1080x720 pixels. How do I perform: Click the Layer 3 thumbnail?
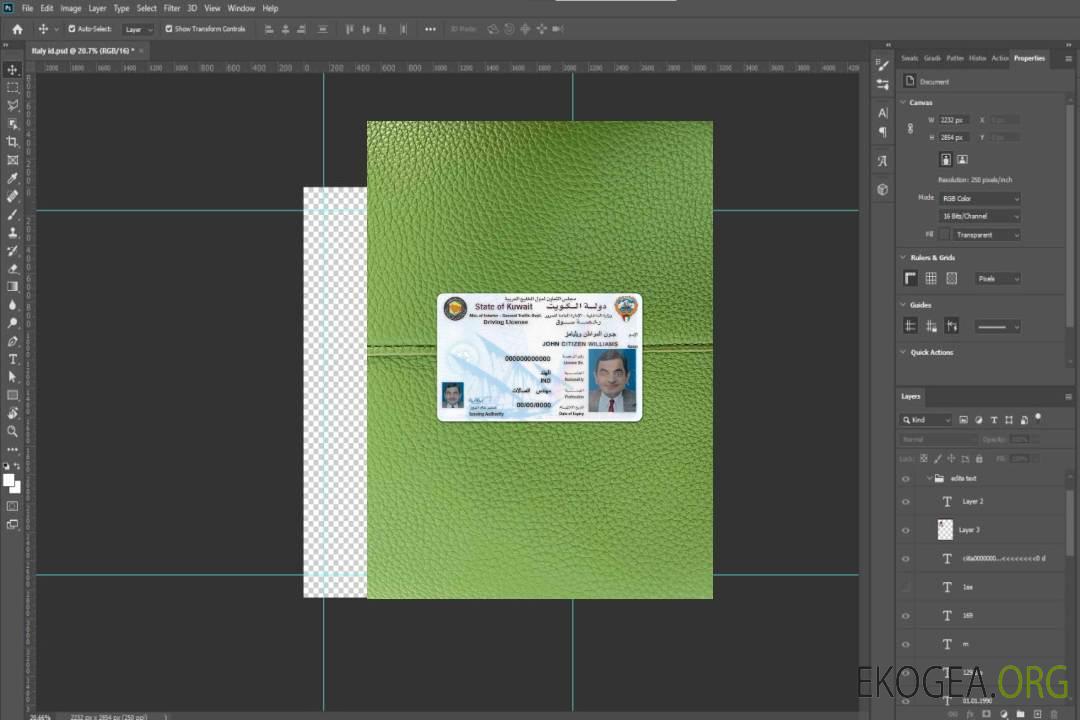click(x=946, y=530)
